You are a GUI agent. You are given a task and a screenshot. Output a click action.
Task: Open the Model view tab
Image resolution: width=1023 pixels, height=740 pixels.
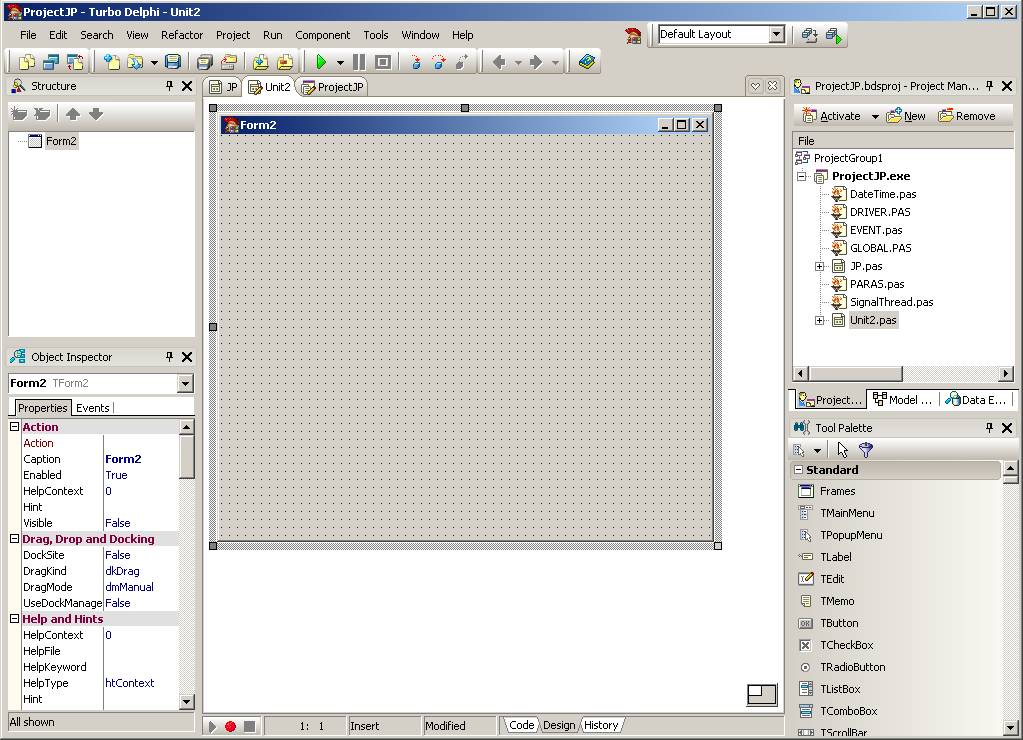coord(903,400)
